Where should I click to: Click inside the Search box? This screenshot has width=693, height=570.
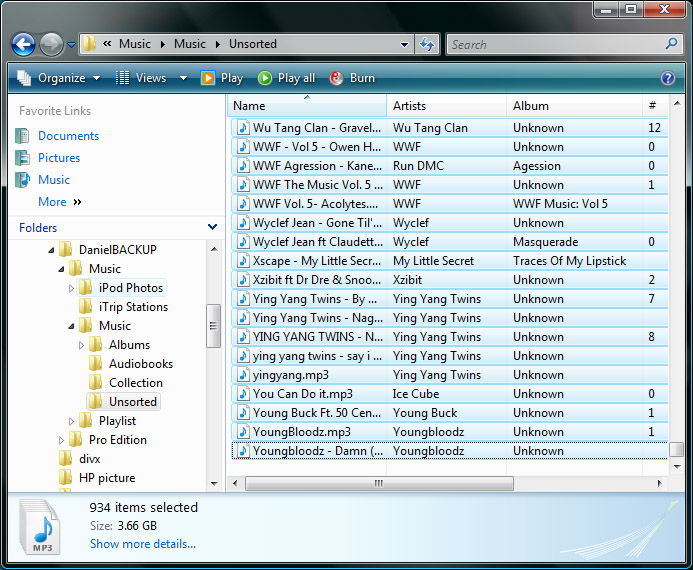coord(555,45)
